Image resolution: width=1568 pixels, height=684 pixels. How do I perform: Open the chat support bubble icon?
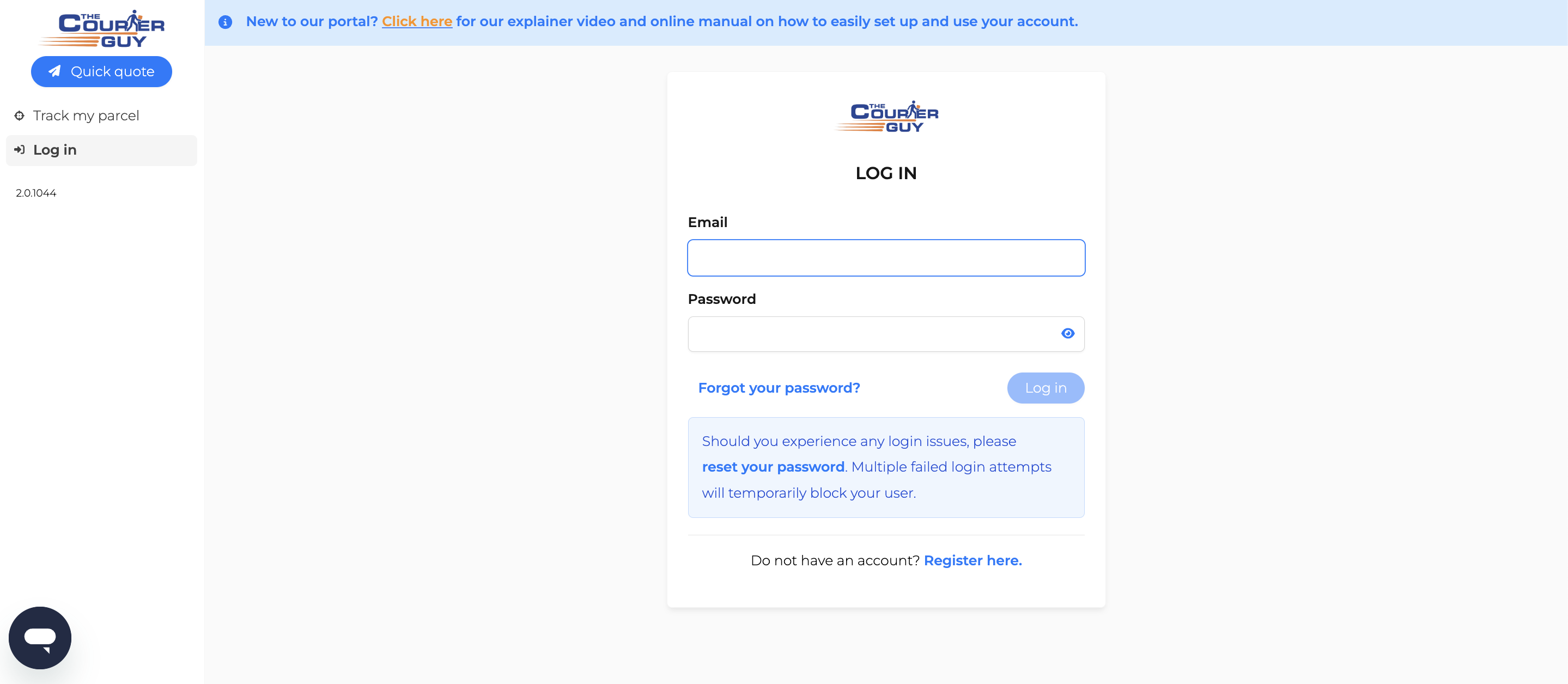click(40, 637)
